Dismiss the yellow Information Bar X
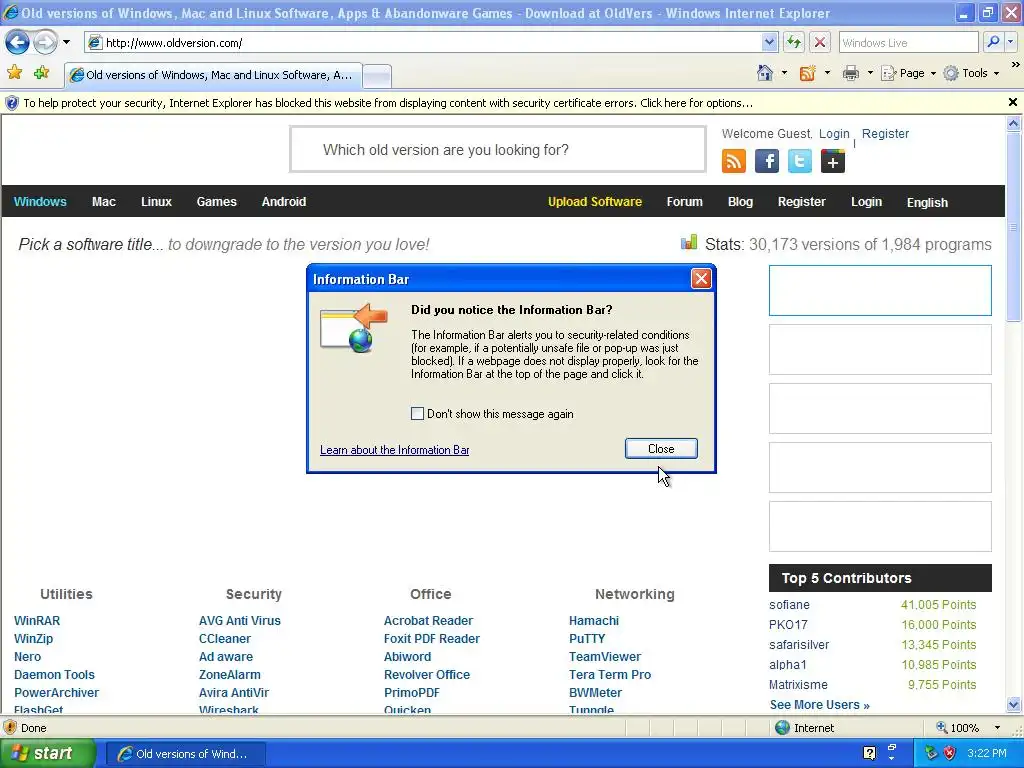This screenshot has height=768, width=1024. coord(1012,103)
